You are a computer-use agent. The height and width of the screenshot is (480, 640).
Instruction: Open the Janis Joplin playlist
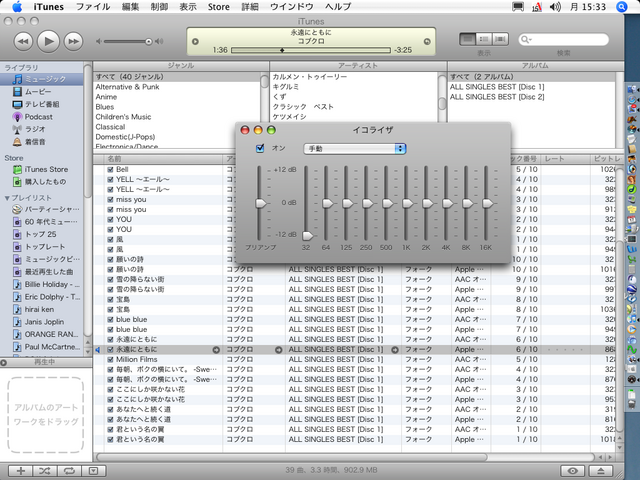point(41,322)
